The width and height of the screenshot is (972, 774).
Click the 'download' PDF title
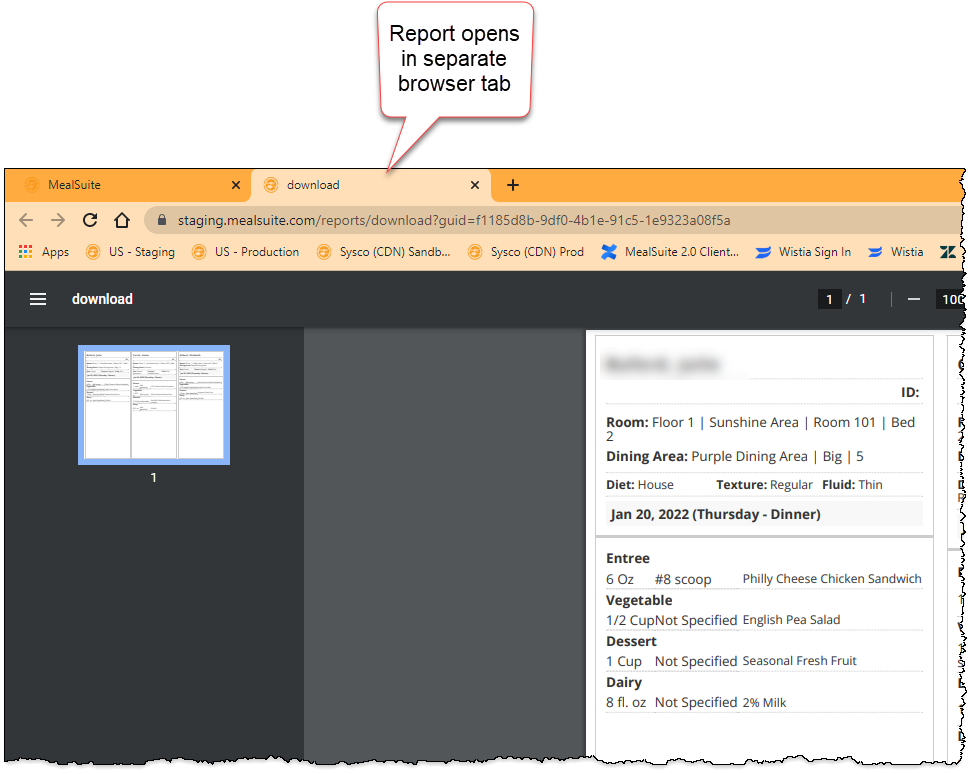102,299
